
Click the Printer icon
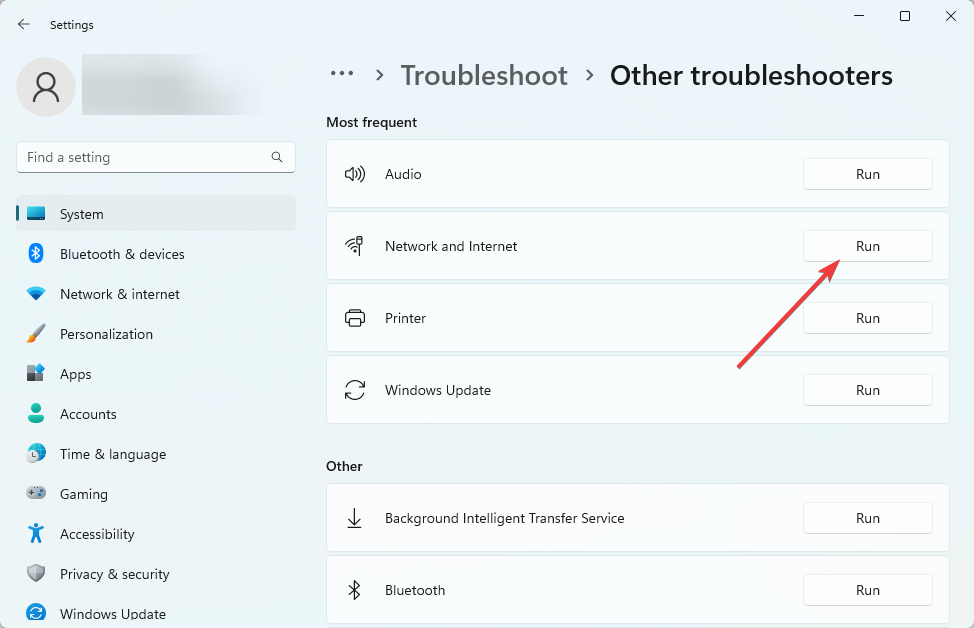point(355,318)
